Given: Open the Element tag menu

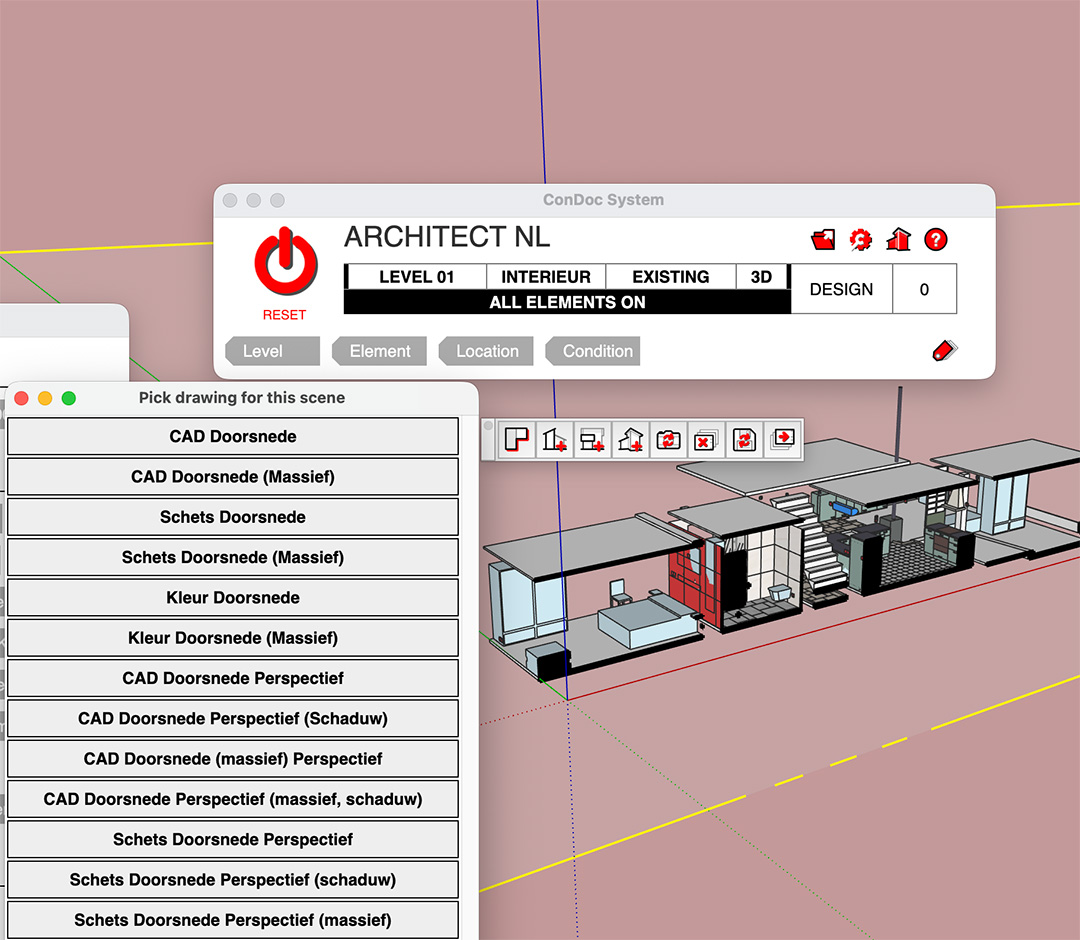Looking at the screenshot, I should pos(379,351).
